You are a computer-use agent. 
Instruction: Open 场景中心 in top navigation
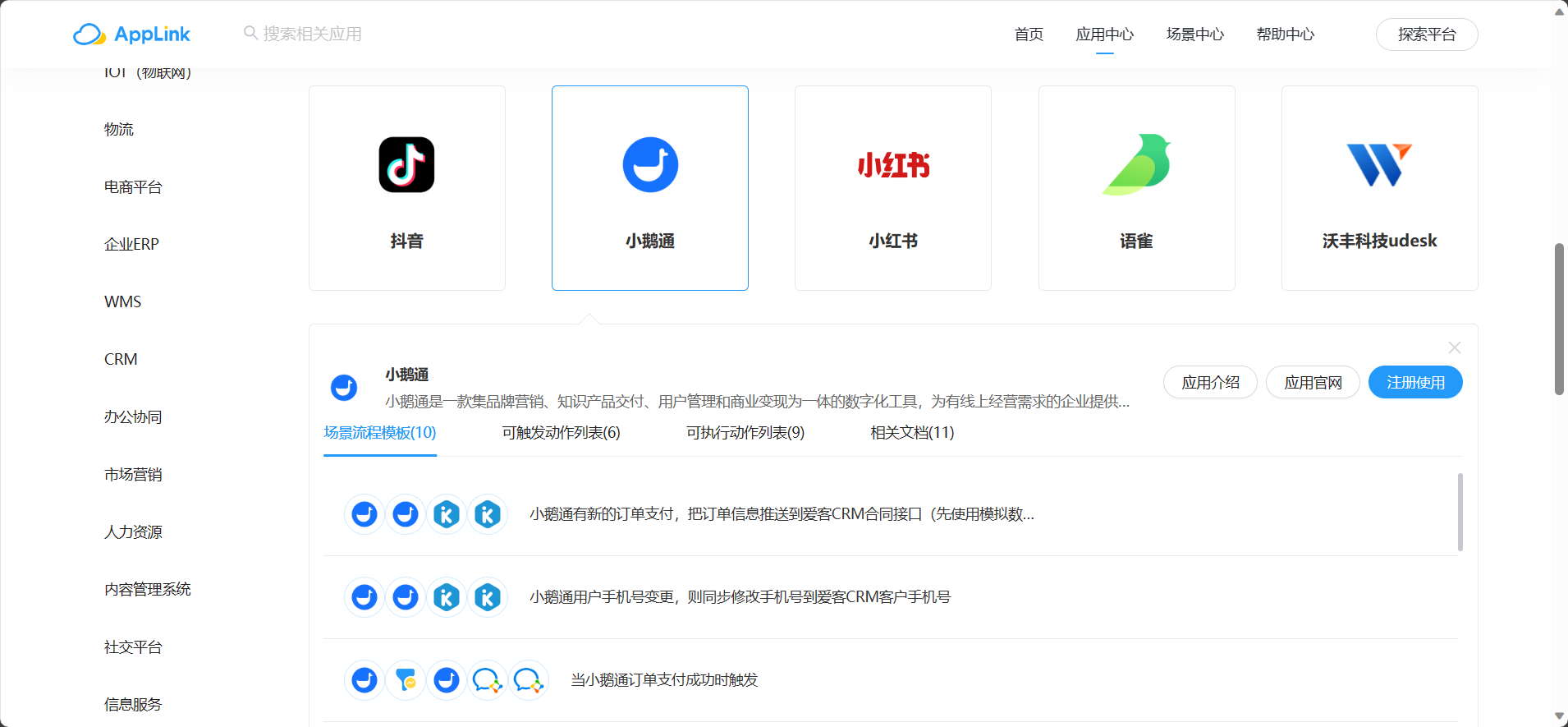tap(1195, 35)
